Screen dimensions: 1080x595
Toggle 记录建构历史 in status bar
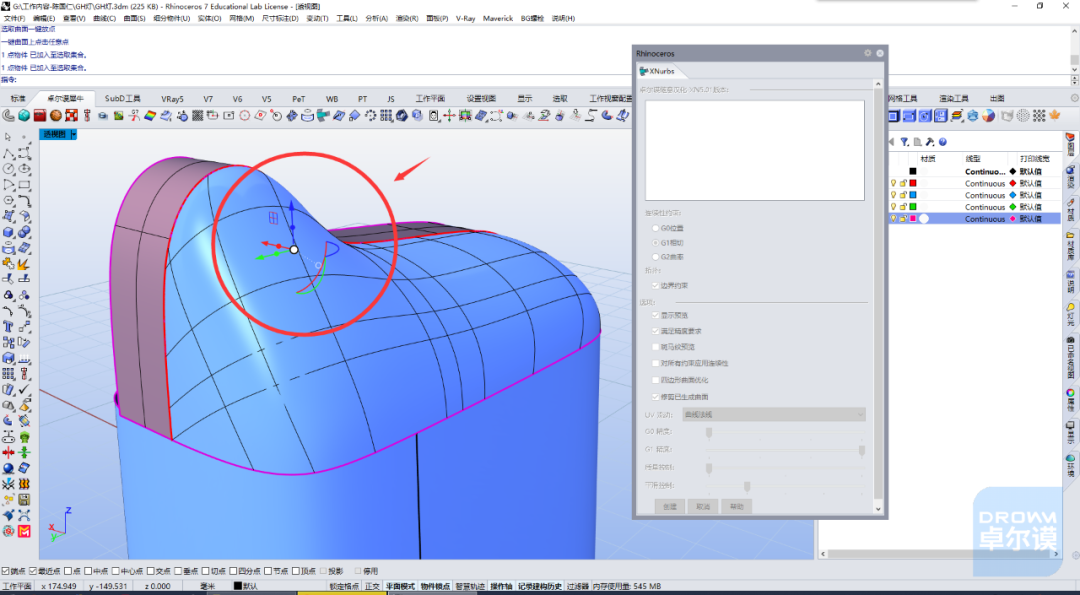click(540, 587)
